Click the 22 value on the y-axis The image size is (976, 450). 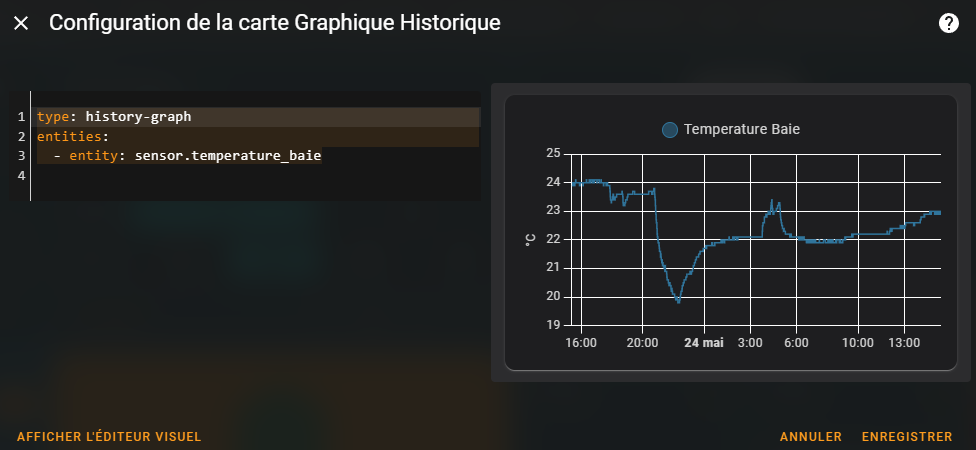553,240
